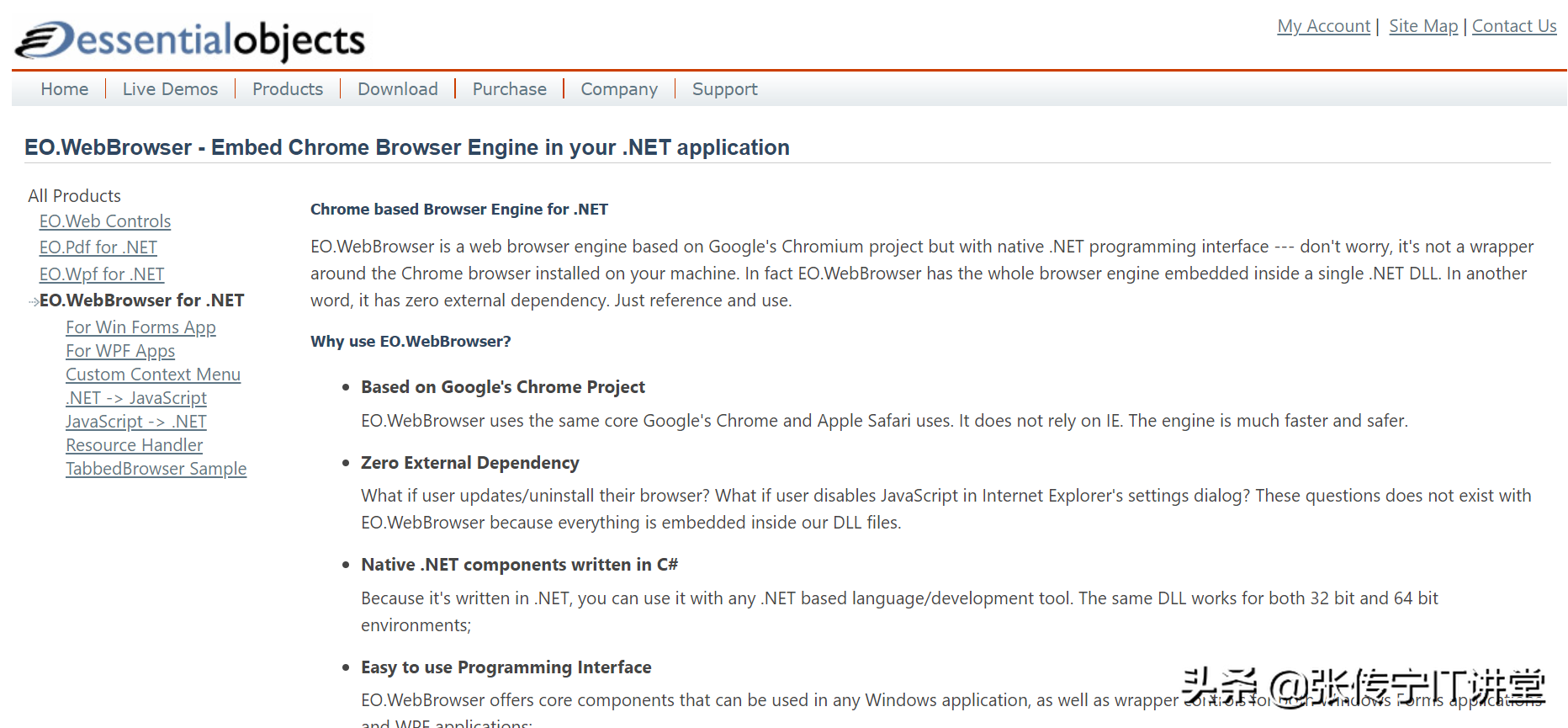
Task: Open the Home menu item
Action: pos(65,89)
